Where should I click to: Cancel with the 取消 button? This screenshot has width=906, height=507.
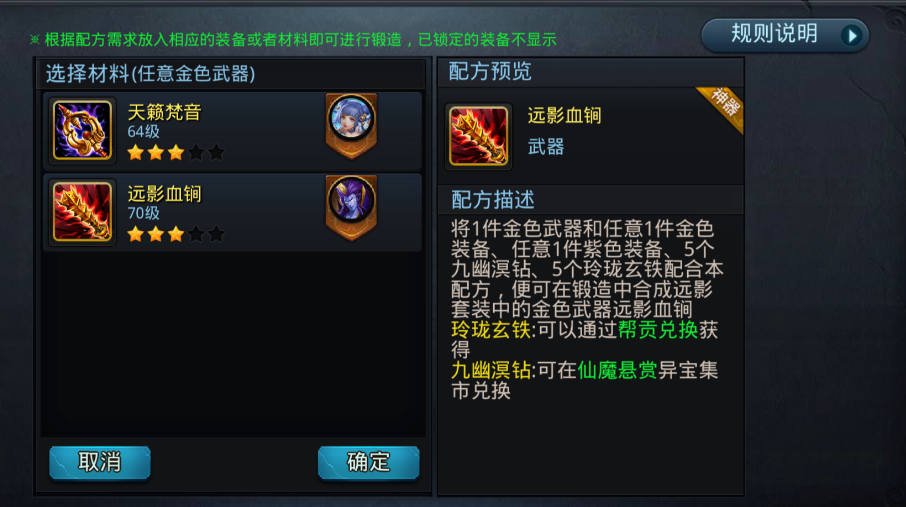[100, 462]
